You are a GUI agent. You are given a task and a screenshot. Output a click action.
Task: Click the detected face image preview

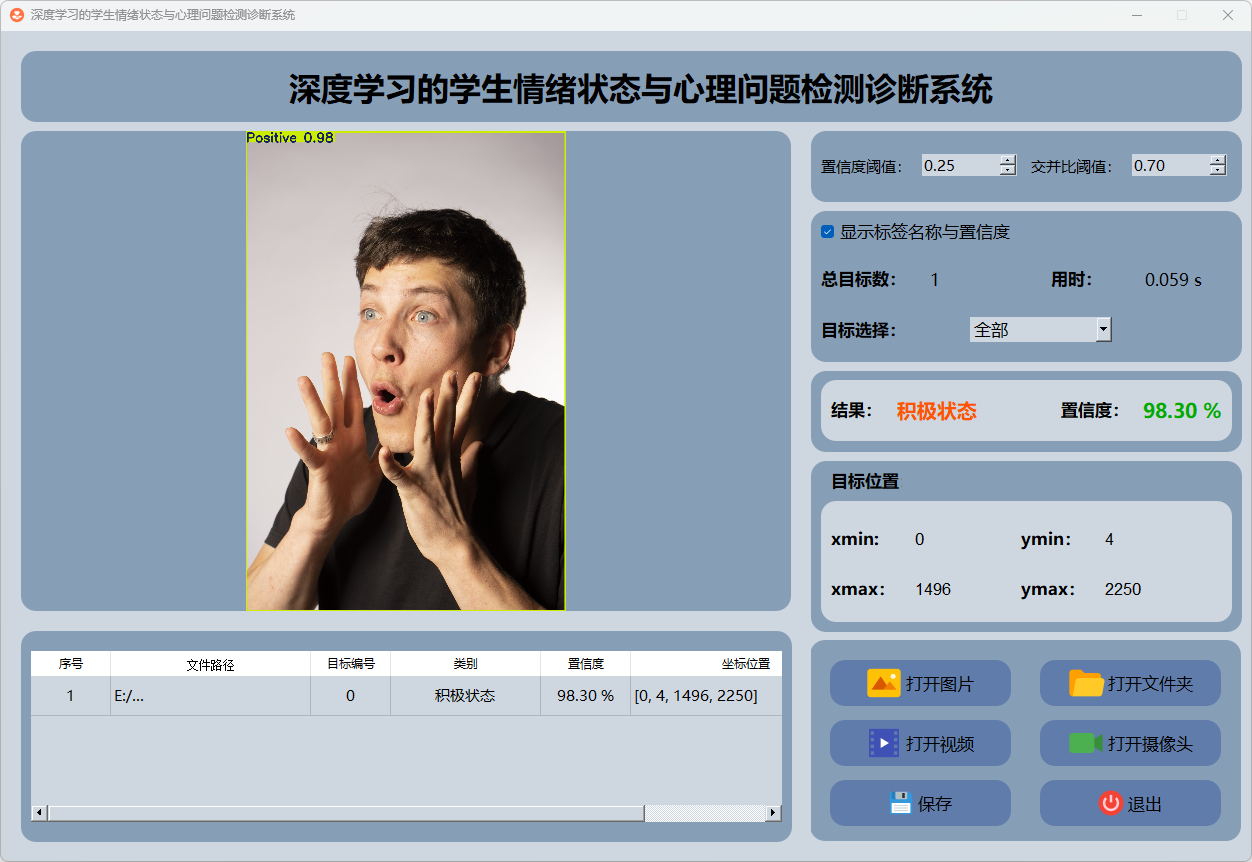click(x=405, y=371)
